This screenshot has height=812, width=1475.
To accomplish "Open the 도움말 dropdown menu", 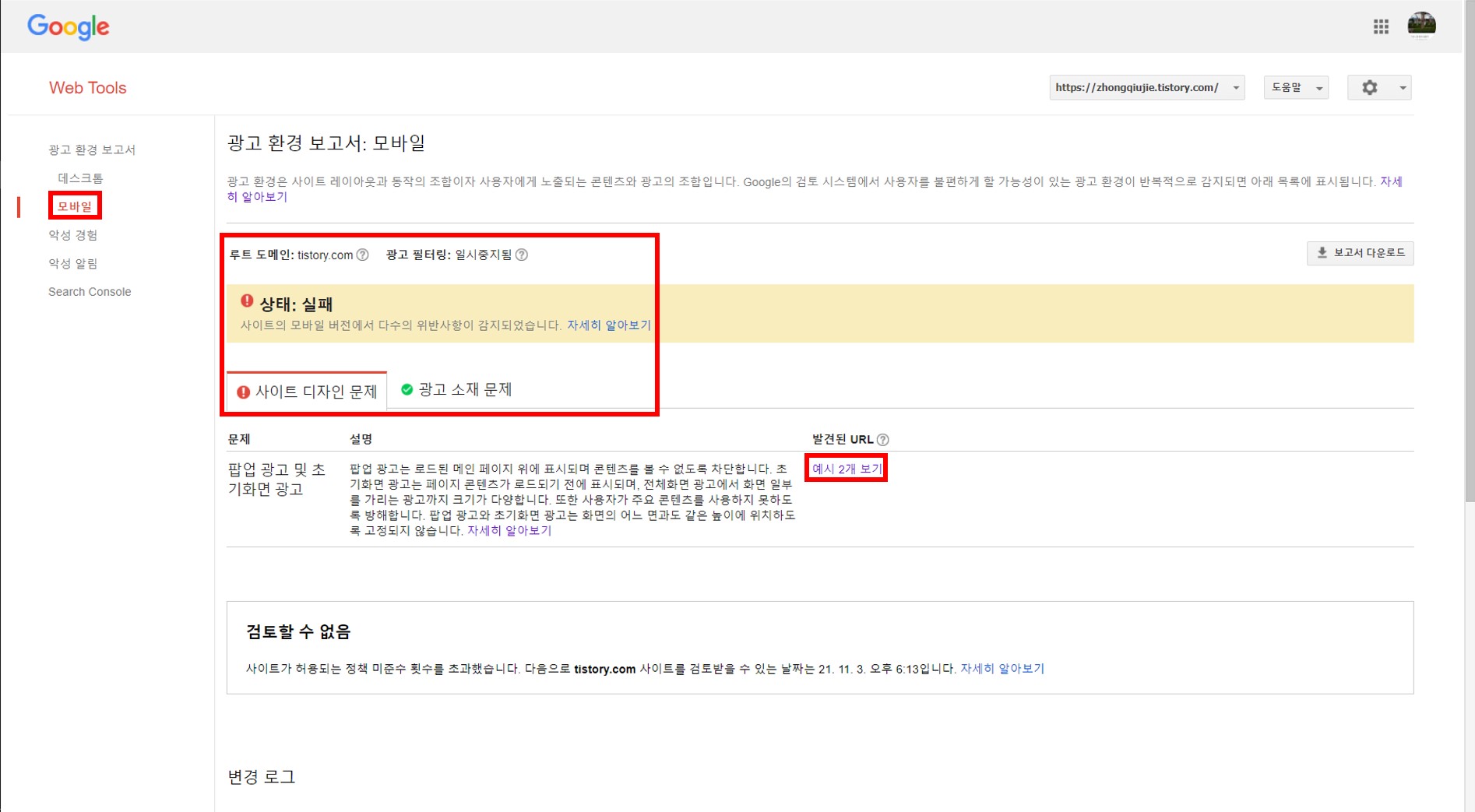I will pos(1296,88).
